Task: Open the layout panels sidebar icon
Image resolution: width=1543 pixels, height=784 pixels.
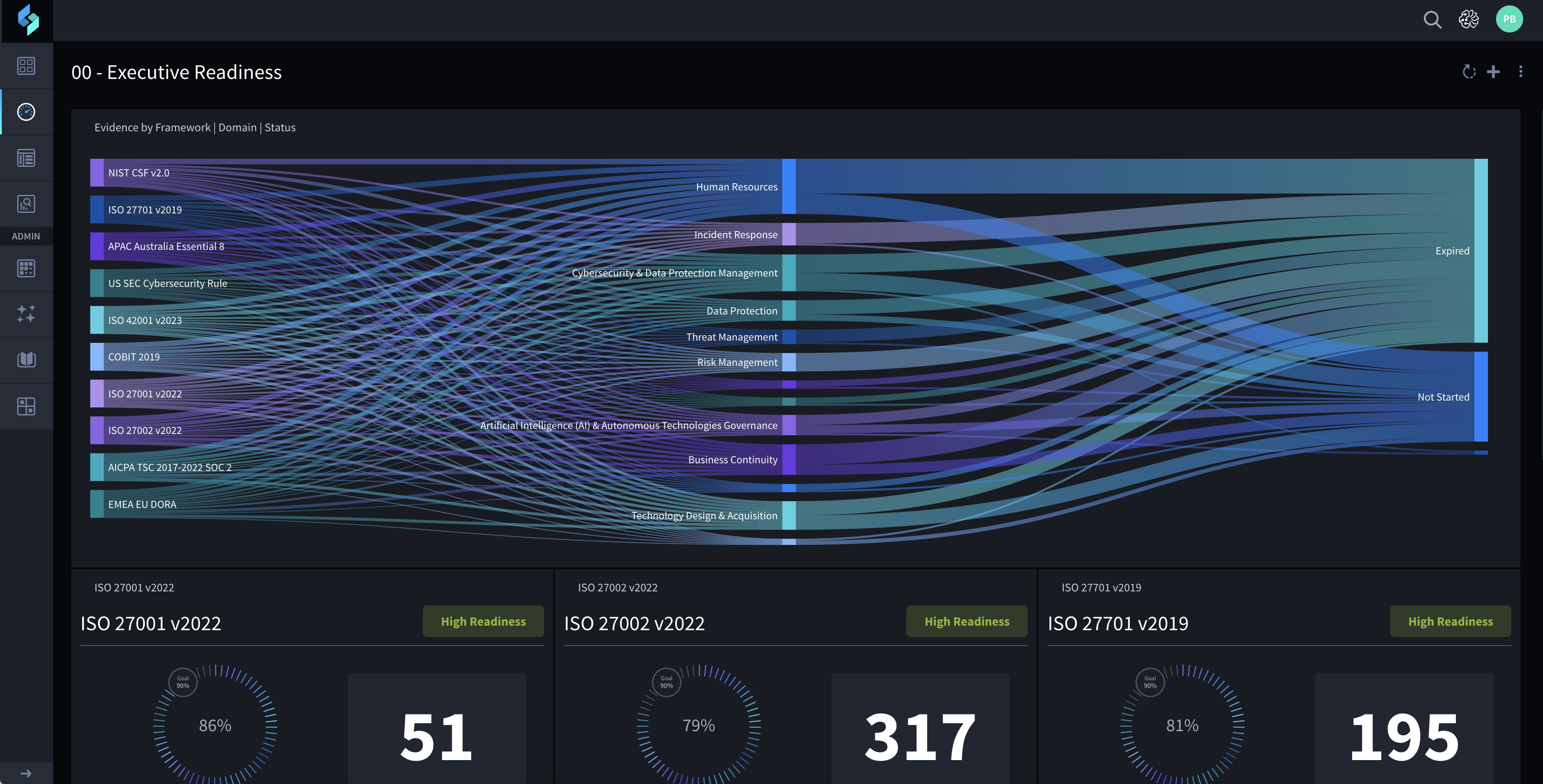Action: 26,406
